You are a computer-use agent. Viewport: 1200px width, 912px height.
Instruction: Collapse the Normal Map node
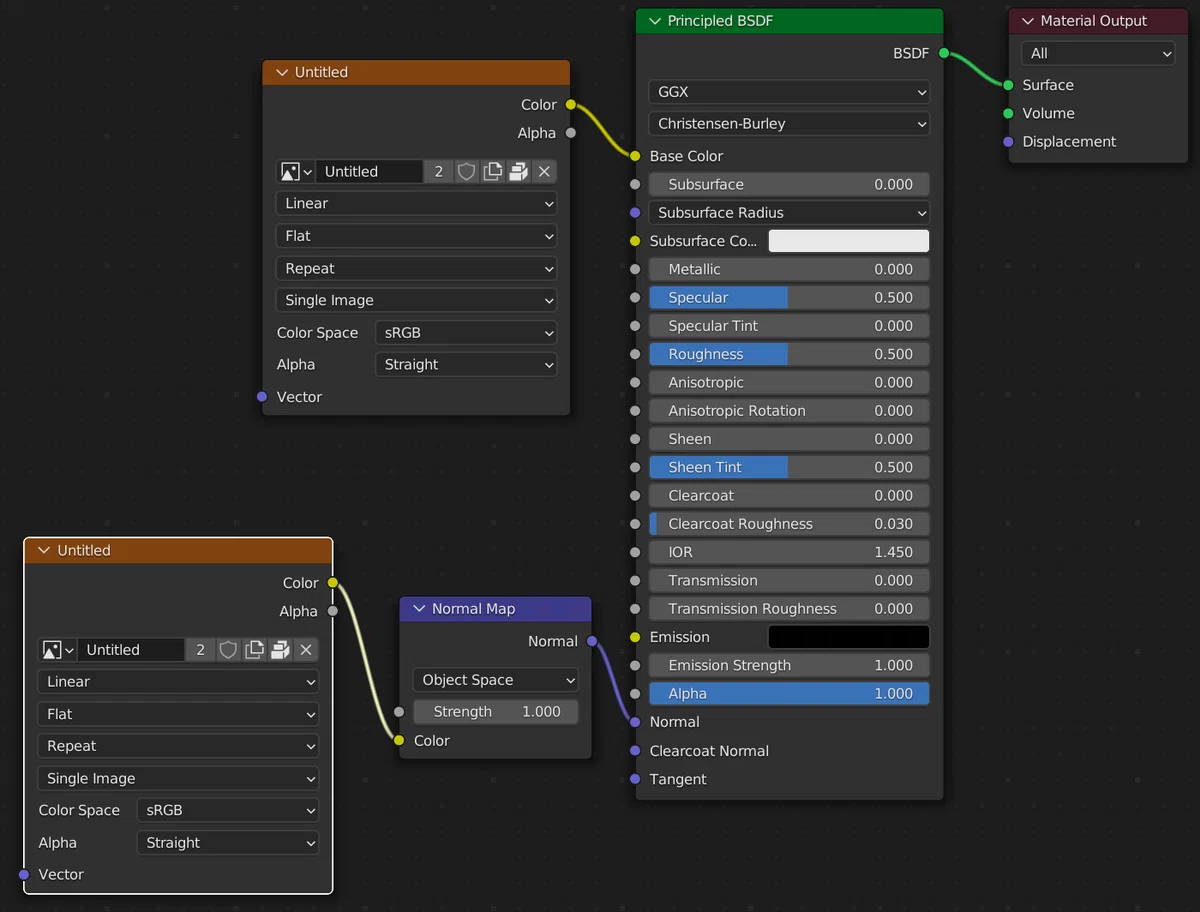pyautogui.click(x=419, y=609)
